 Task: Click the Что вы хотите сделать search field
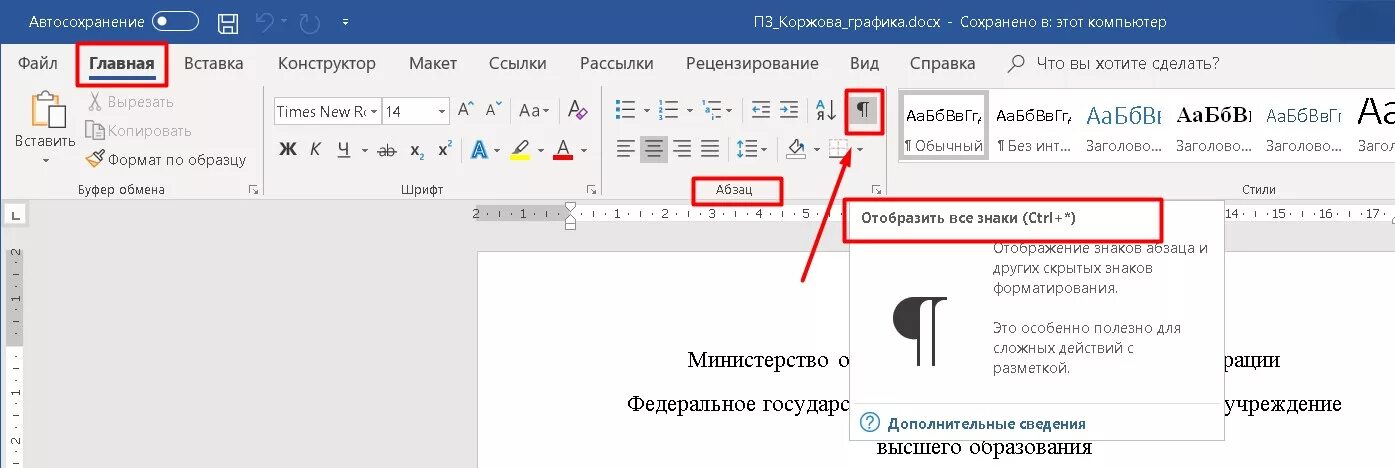(1113, 63)
